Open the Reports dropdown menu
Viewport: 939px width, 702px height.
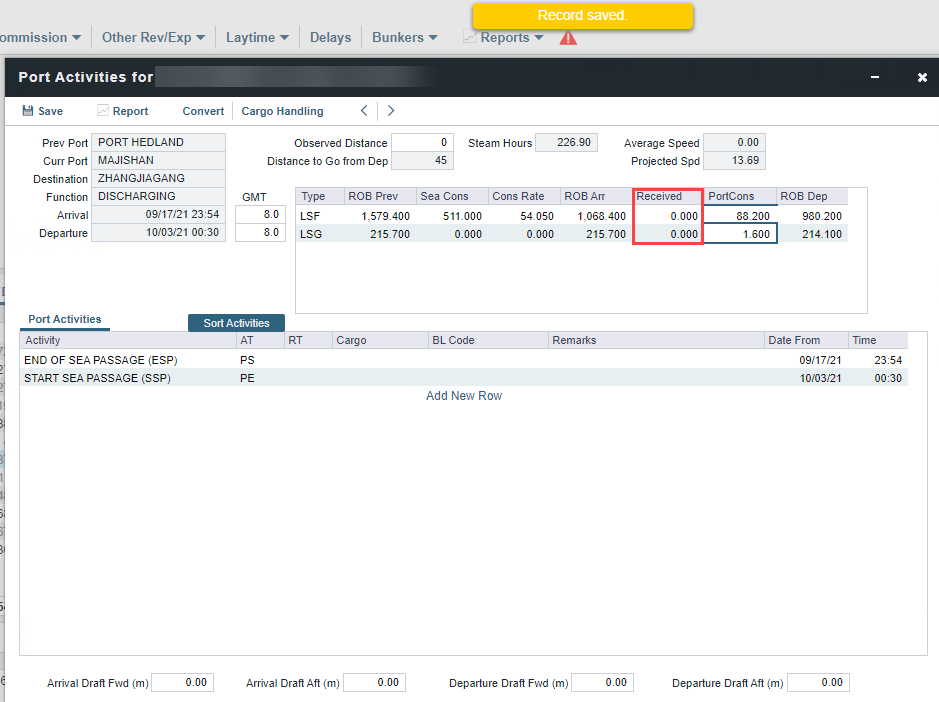tap(504, 38)
